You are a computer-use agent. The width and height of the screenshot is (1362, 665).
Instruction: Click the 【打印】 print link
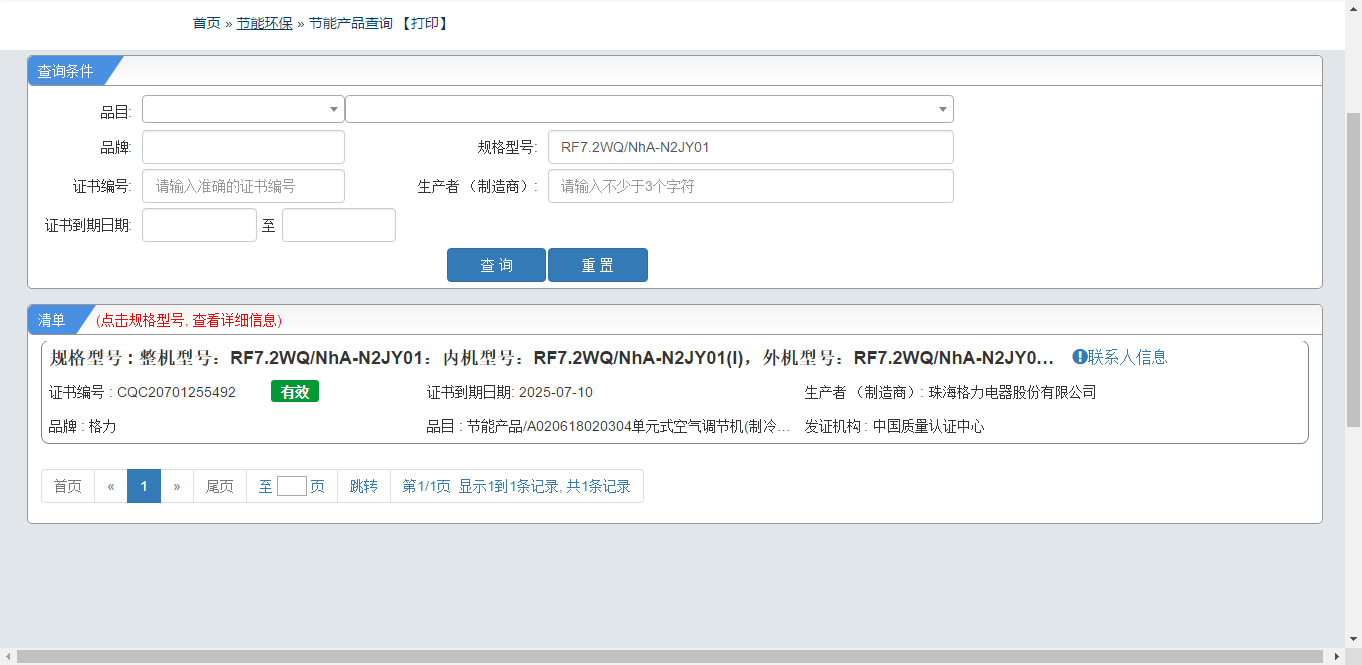[x=424, y=23]
